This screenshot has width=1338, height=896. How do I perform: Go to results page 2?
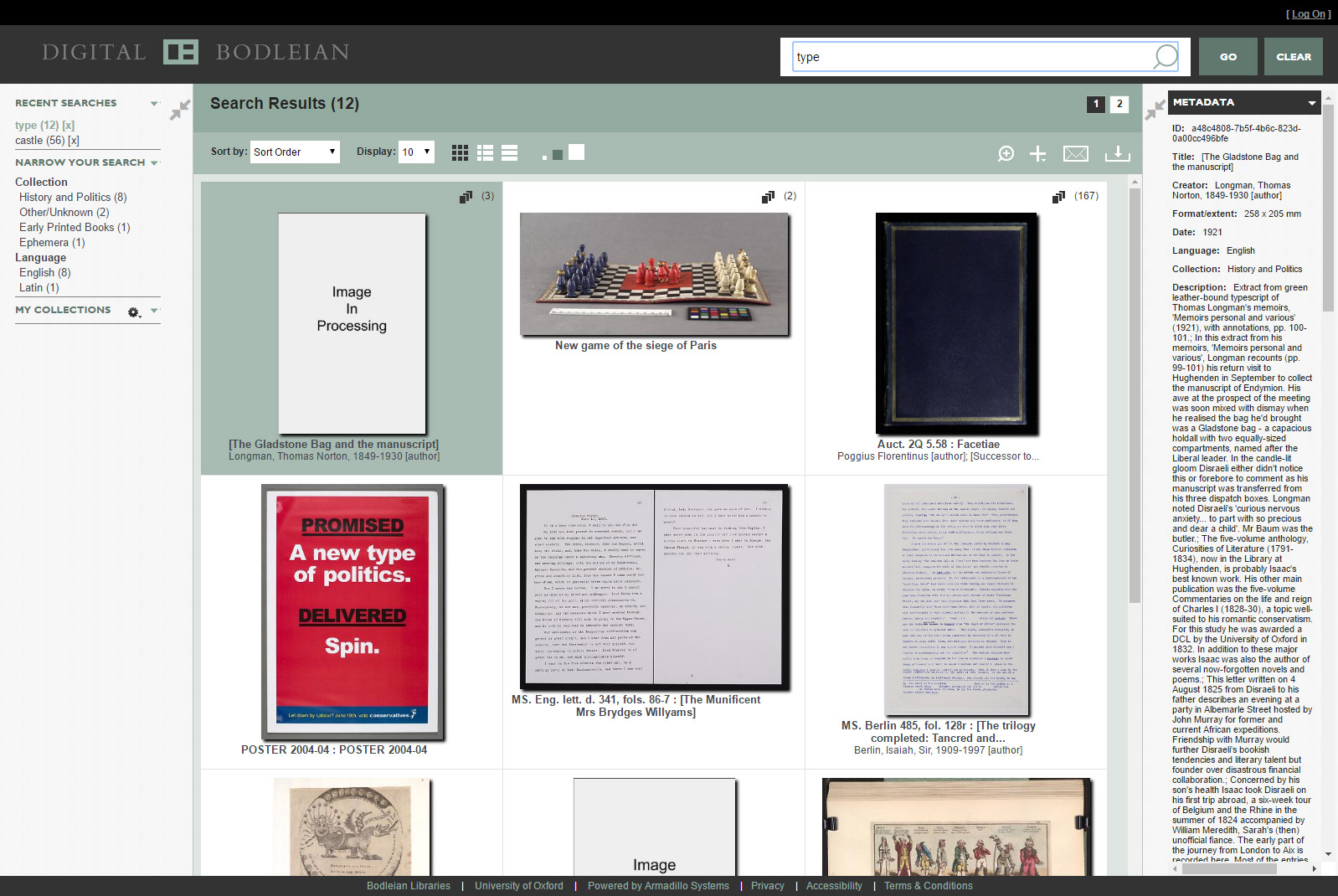point(1119,104)
